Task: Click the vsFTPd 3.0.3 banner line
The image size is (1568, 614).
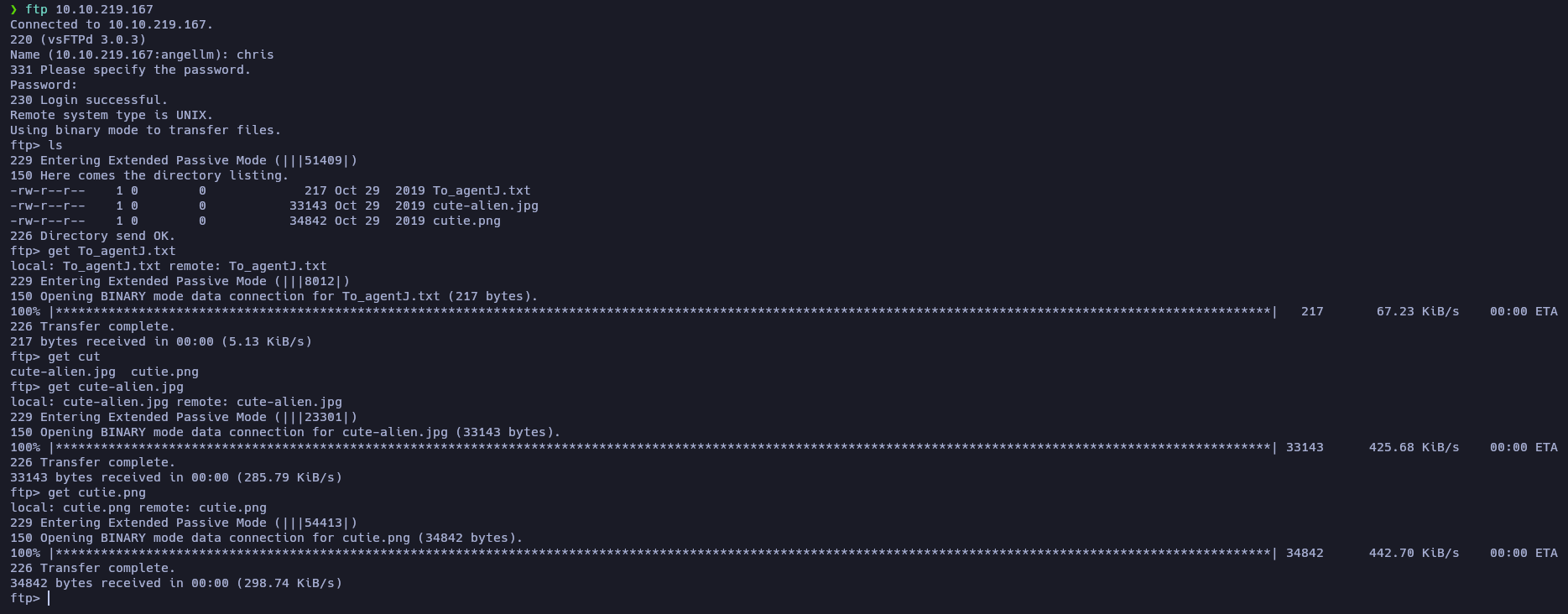Action: 78,39
